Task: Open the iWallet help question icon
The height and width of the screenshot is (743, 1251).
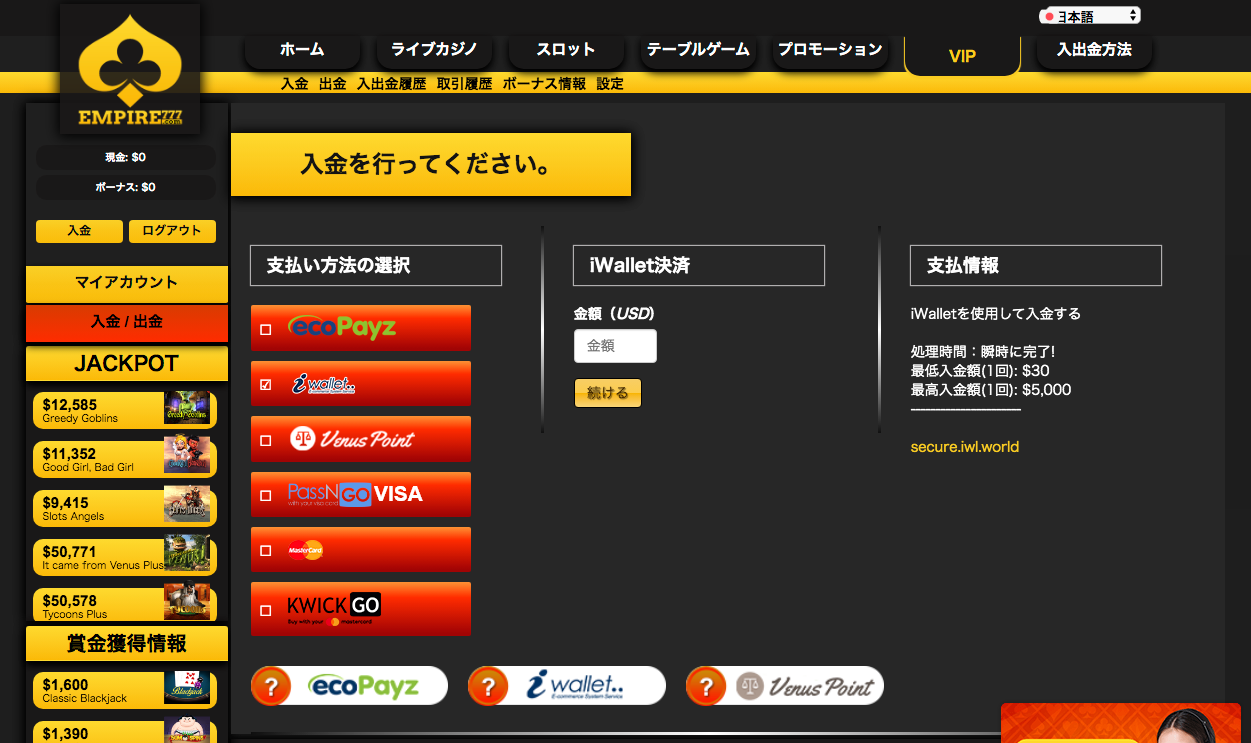Action: [488, 686]
